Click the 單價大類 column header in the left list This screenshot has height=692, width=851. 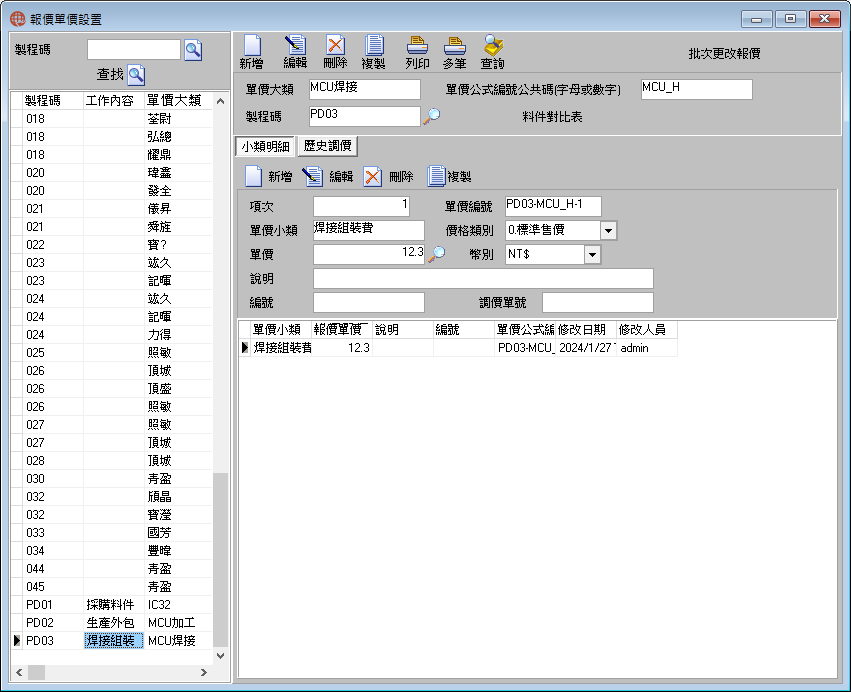(177, 100)
